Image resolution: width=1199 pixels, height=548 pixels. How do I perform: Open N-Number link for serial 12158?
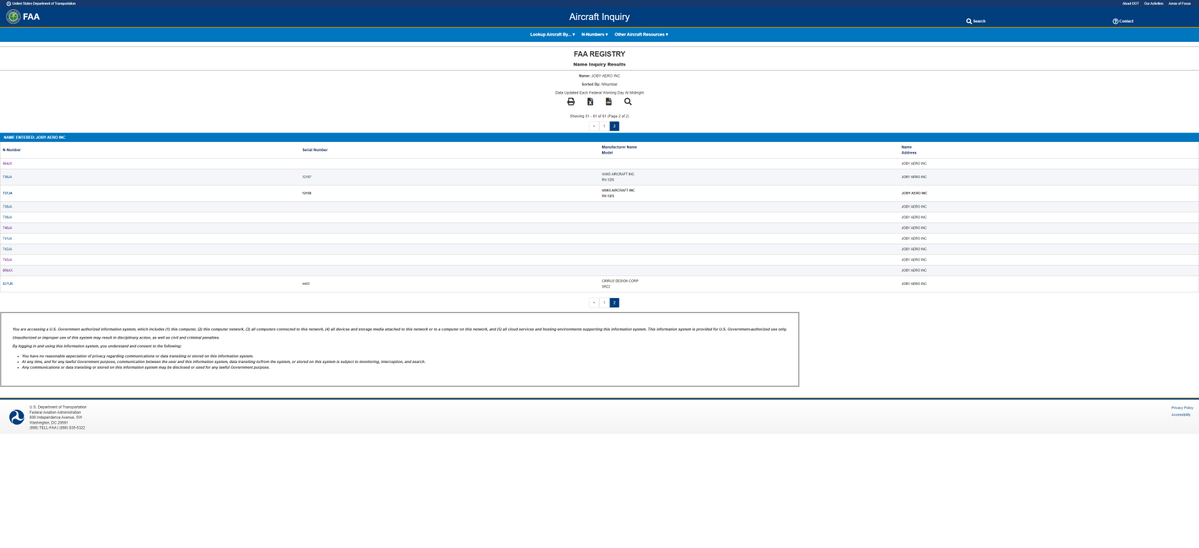pos(7,193)
